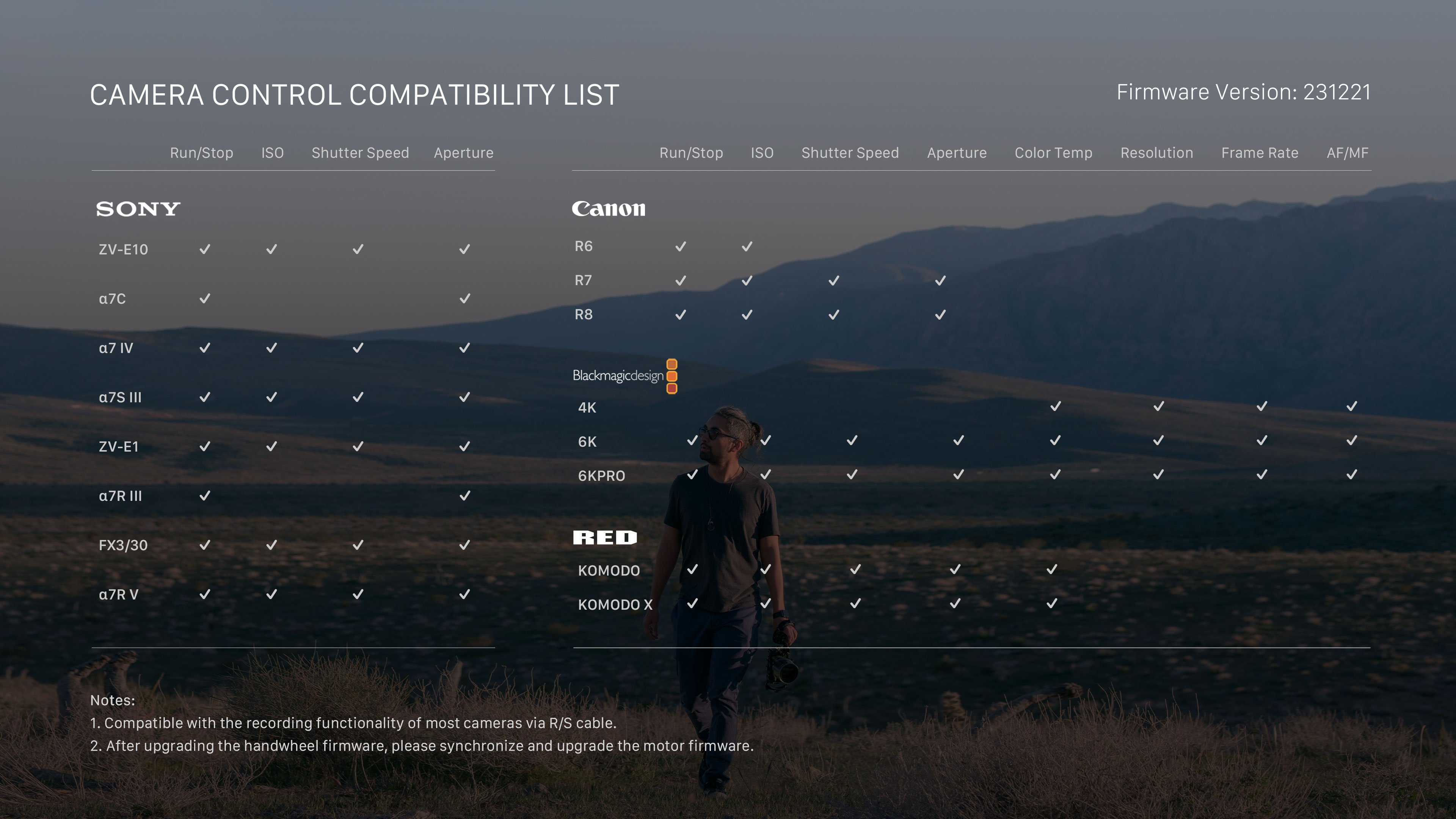1456x819 pixels.
Task: Click the KOMODO X camera label
Action: click(x=615, y=605)
